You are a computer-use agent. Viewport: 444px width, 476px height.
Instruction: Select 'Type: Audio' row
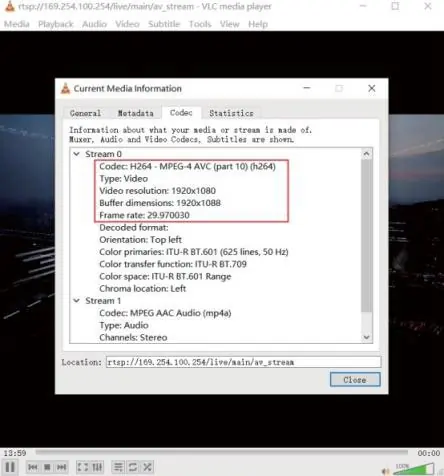point(124,325)
